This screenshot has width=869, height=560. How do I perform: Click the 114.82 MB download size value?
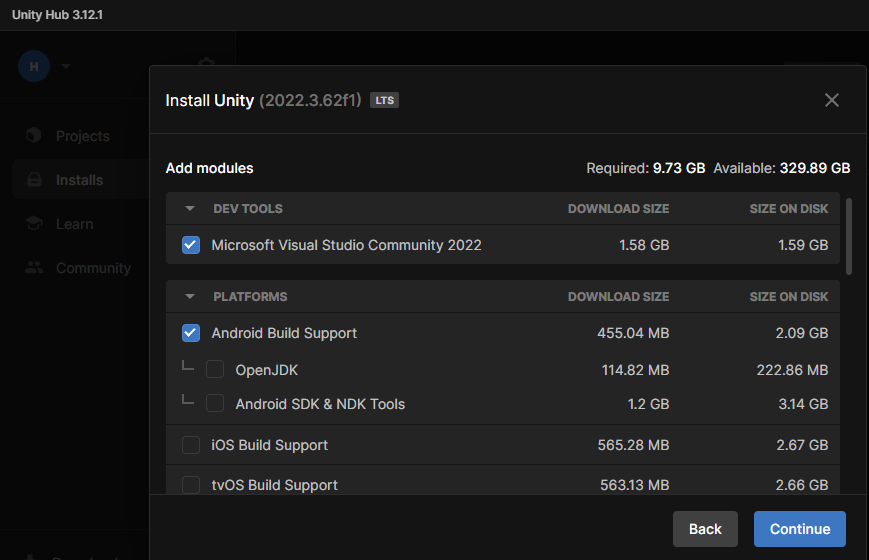[635, 370]
